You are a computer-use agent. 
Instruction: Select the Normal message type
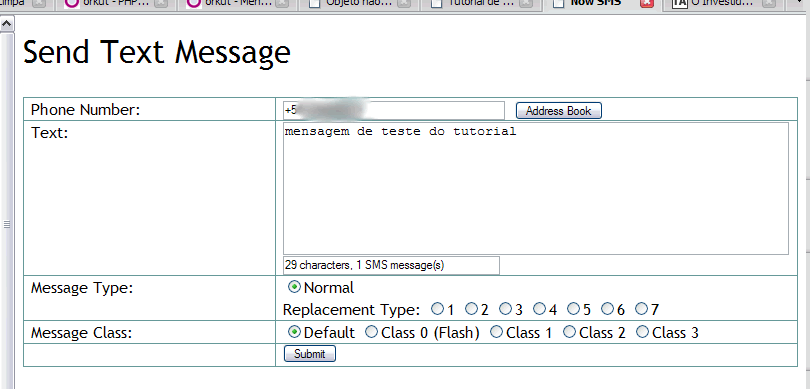[294, 287]
